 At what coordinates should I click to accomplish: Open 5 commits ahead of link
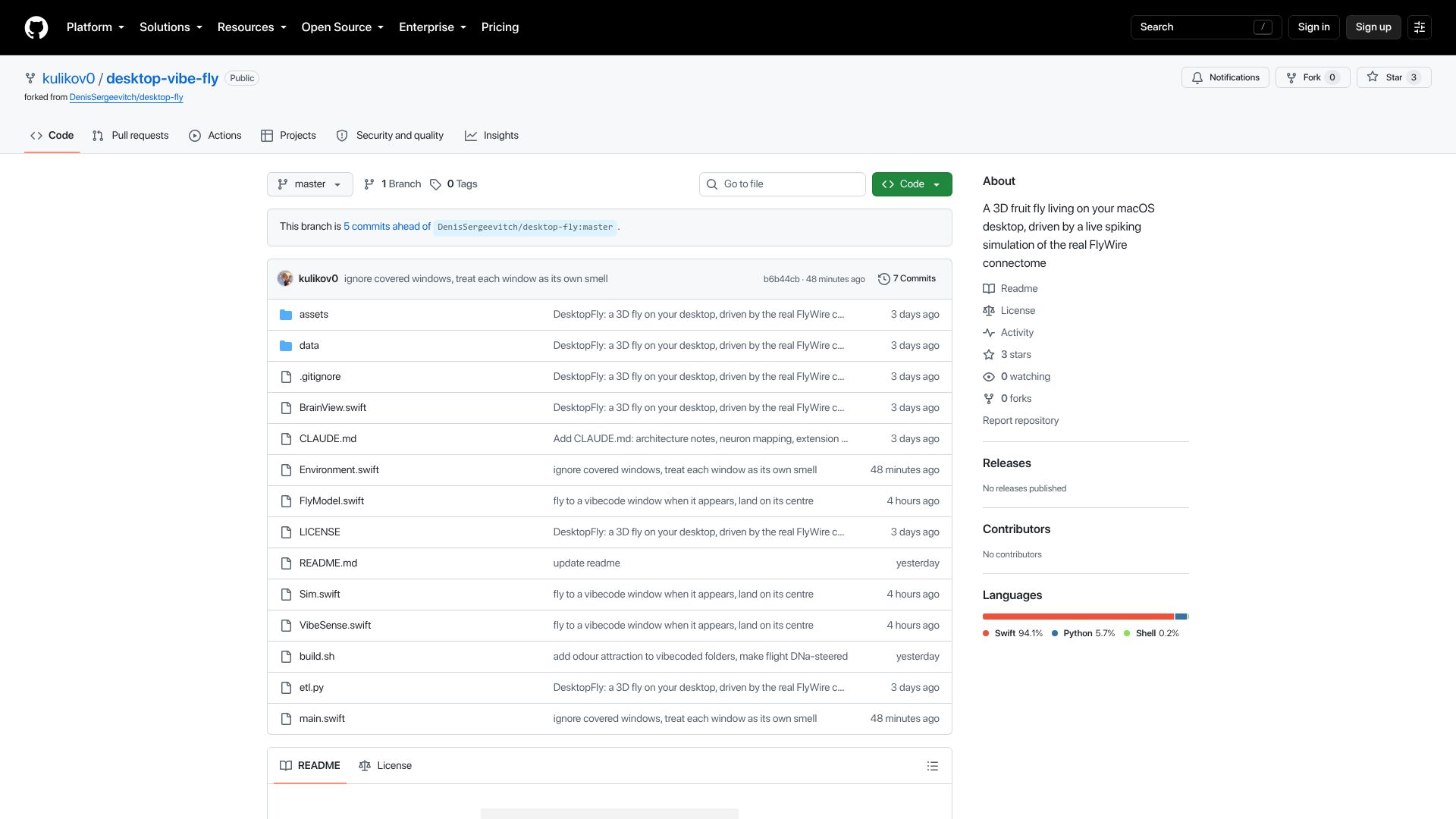pyautogui.click(x=387, y=227)
